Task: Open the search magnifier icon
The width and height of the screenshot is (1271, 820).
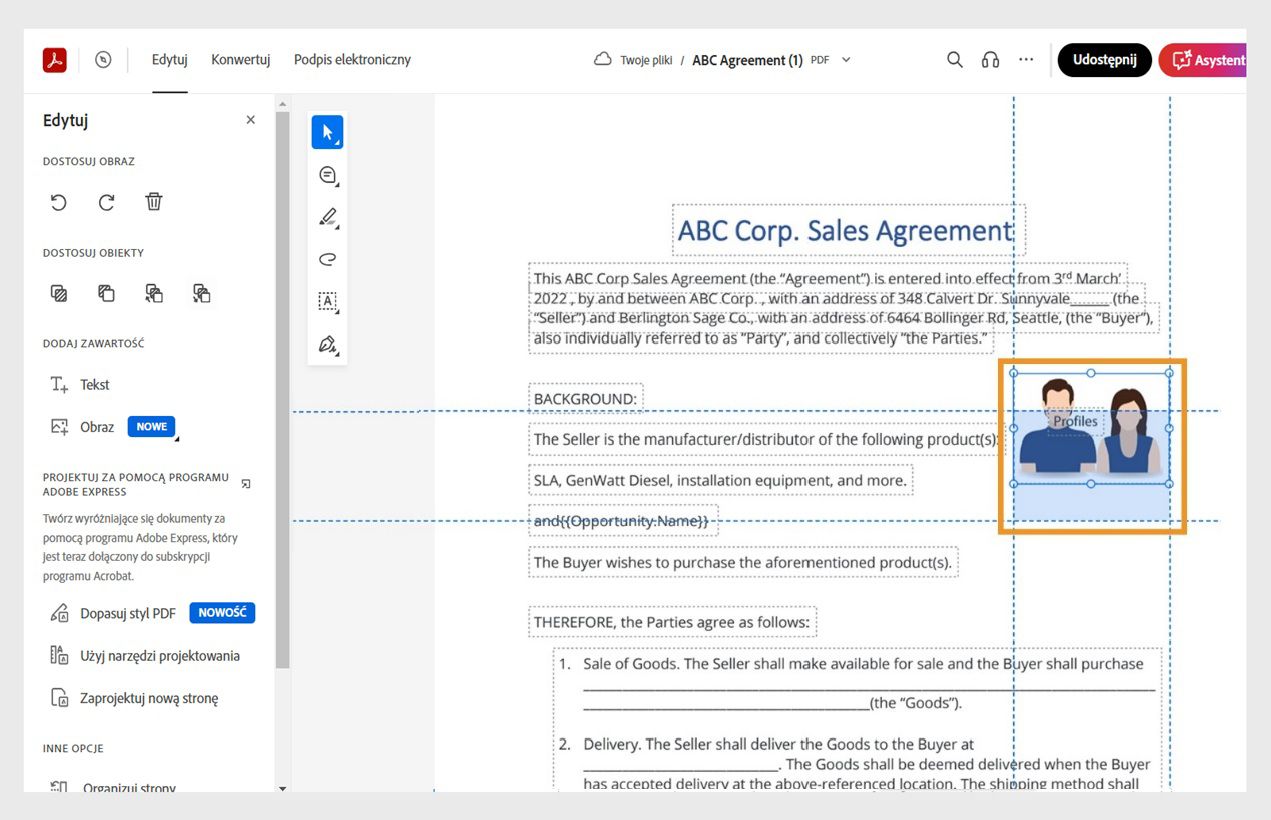Action: point(955,60)
